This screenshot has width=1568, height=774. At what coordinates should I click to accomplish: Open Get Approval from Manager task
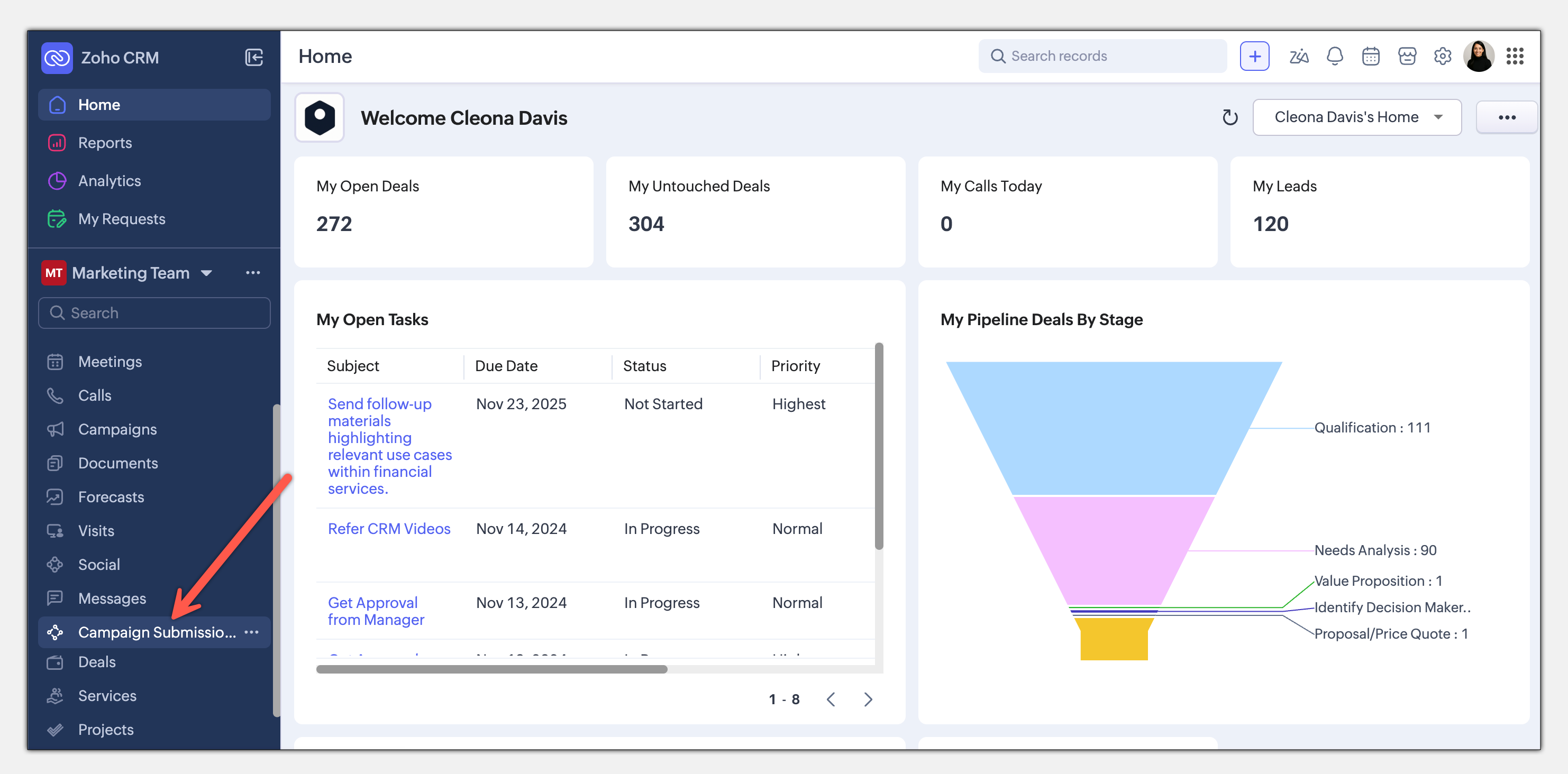376,611
